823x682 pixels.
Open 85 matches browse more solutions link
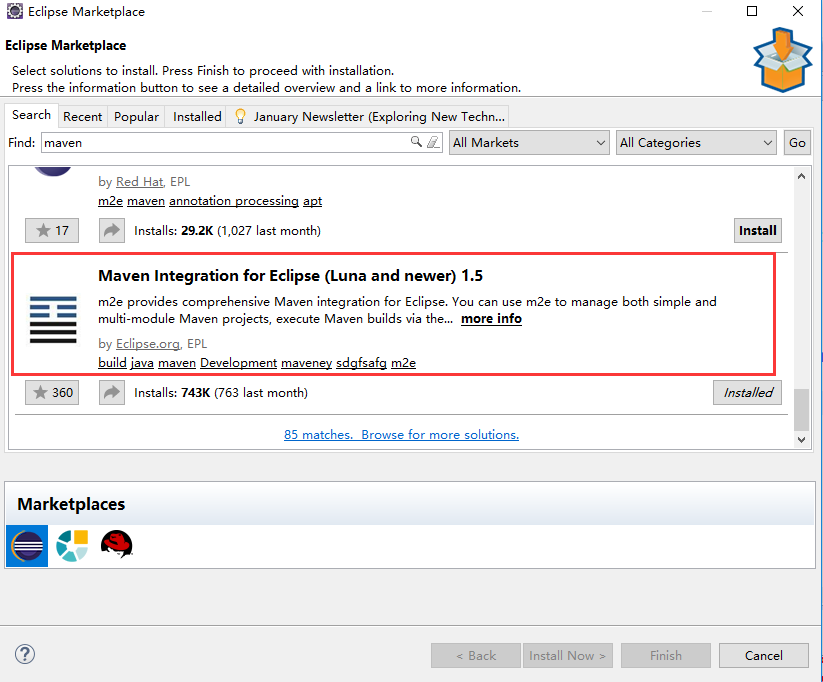(402, 435)
